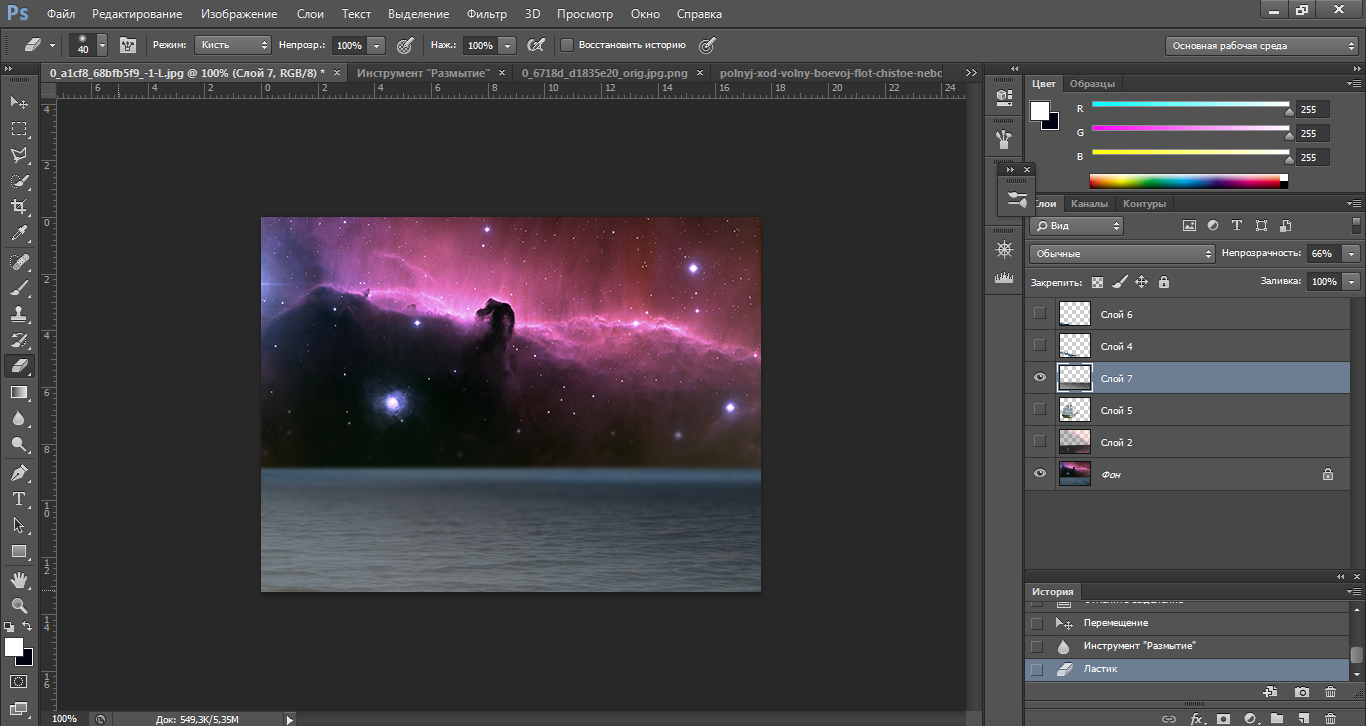Hide the Фон background layer
This screenshot has height=726, width=1366.
1040,474
